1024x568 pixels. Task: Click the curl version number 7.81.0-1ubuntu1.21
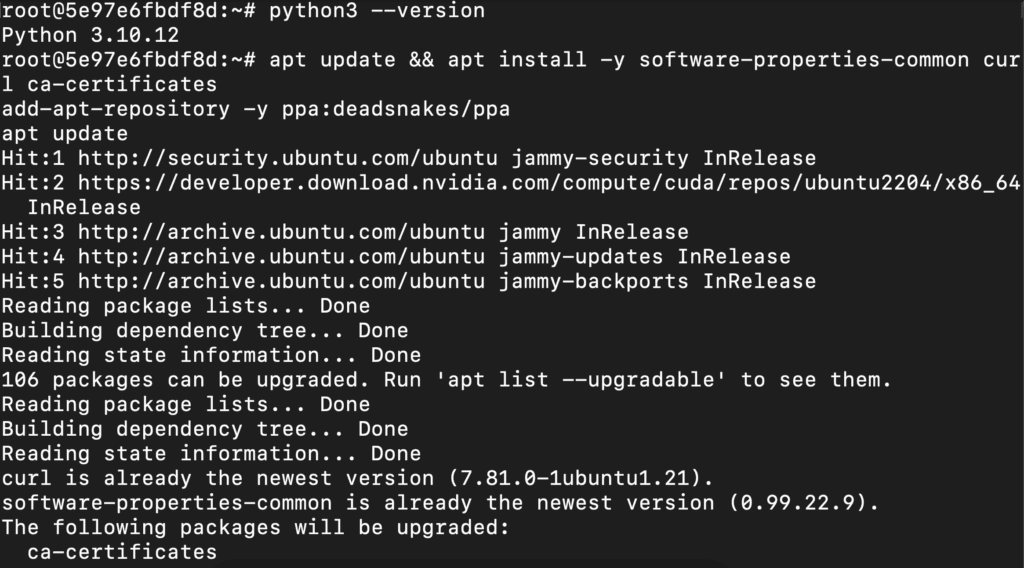click(555, 478)
